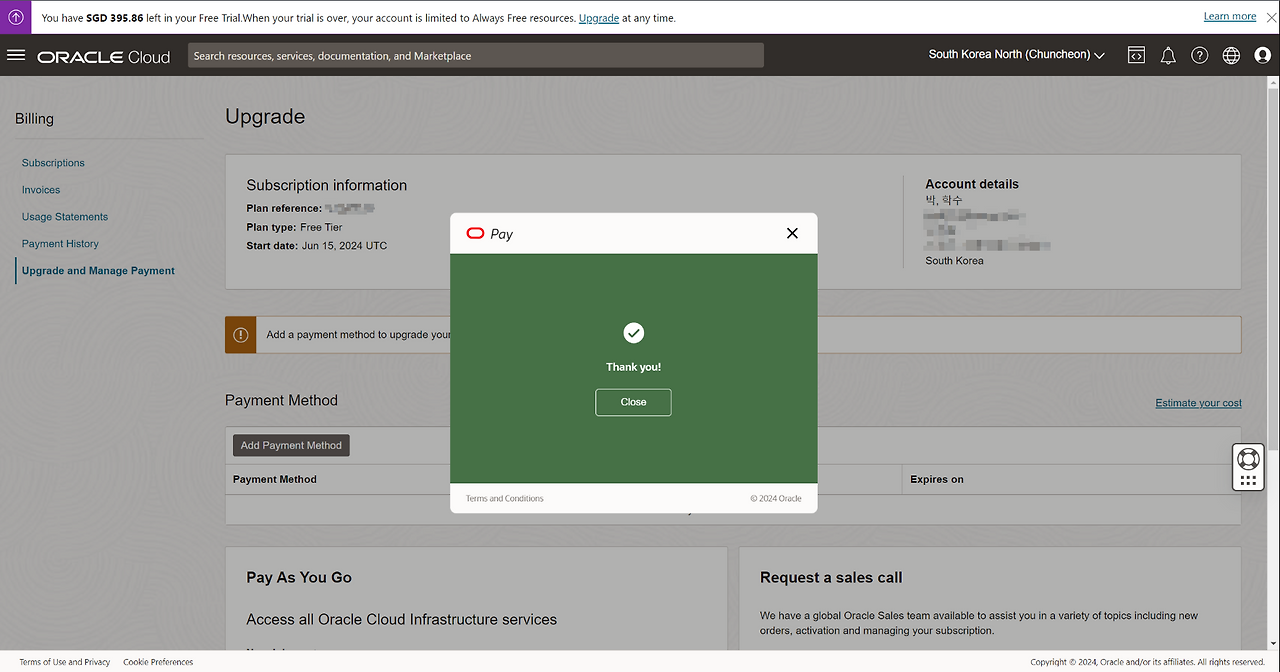
Task: Click the Payment Method column header
Action: tap(275, 480)
